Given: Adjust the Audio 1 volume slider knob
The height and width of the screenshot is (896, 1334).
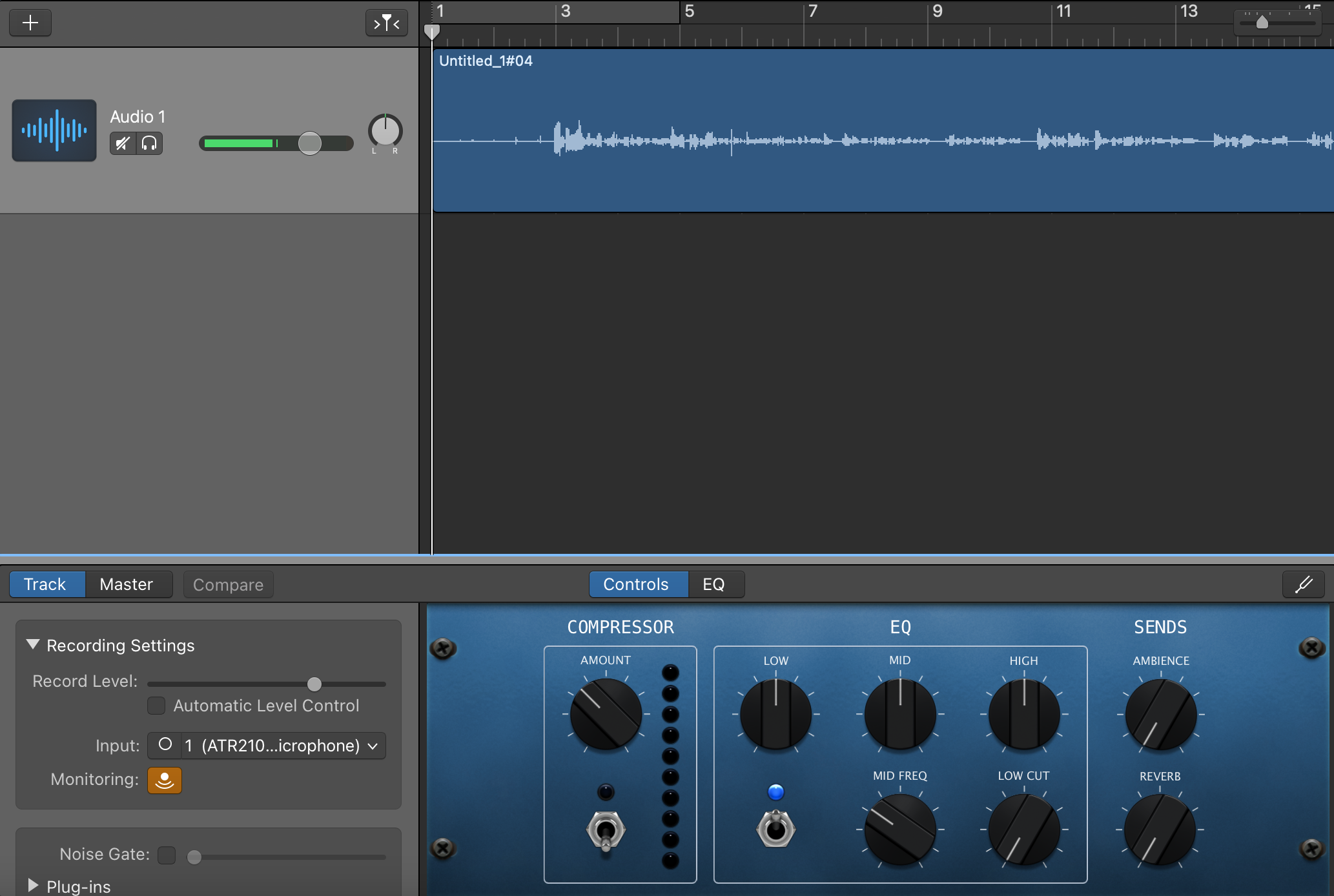Looking at the screenshot, I should coord(310,143).
